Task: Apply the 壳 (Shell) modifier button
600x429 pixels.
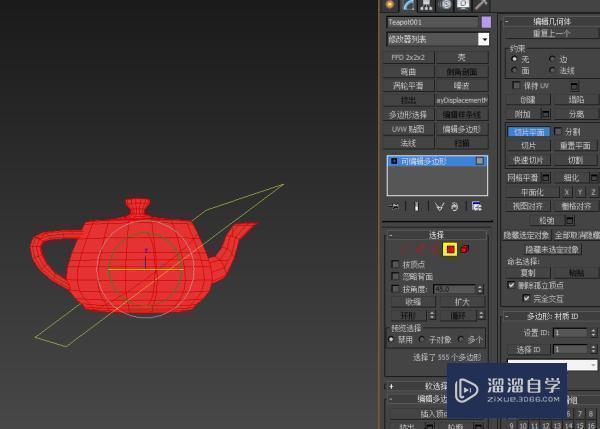Action: point(462,57)
